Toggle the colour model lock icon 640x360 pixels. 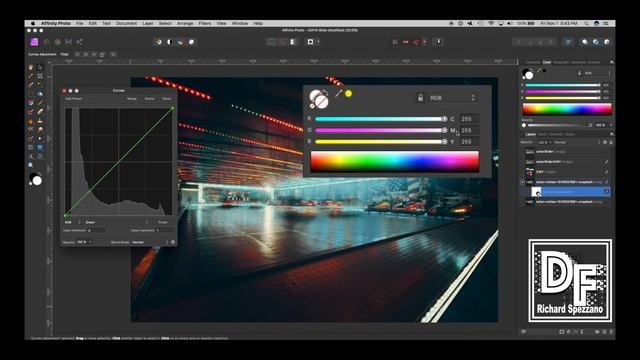click(580, 73)
